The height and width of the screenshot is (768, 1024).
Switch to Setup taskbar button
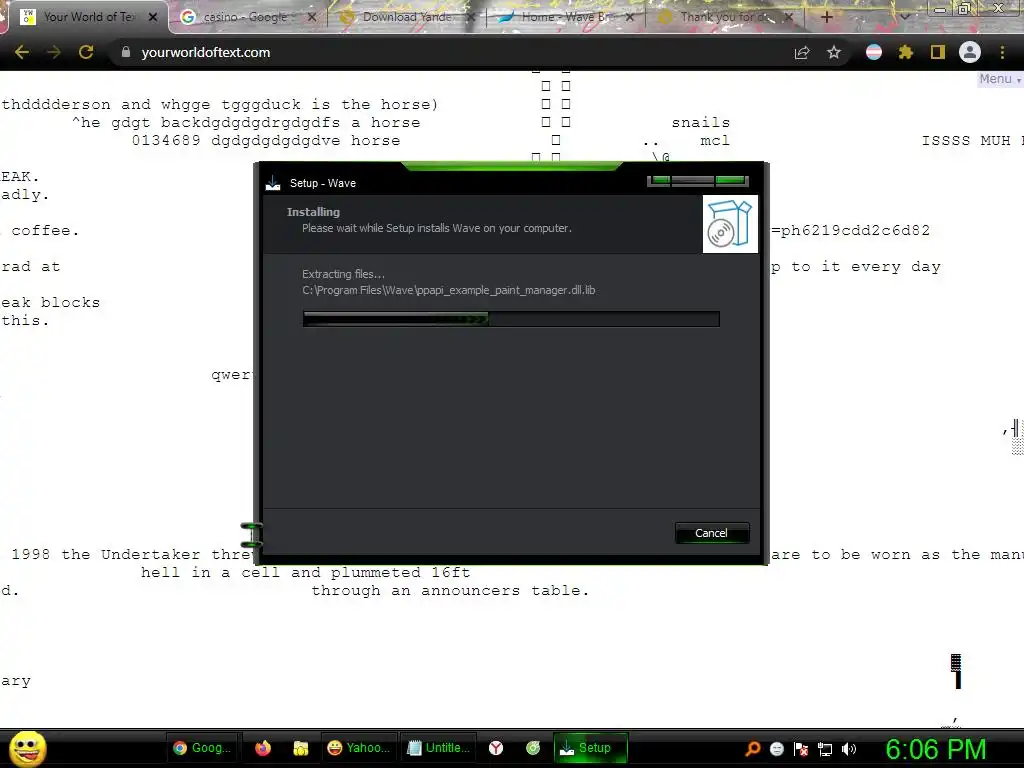pyautogui.click(x=590, y=748)
